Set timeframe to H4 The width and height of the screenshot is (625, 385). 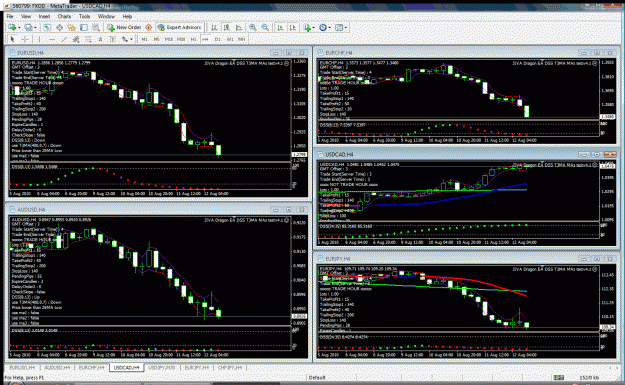point(205,39)
